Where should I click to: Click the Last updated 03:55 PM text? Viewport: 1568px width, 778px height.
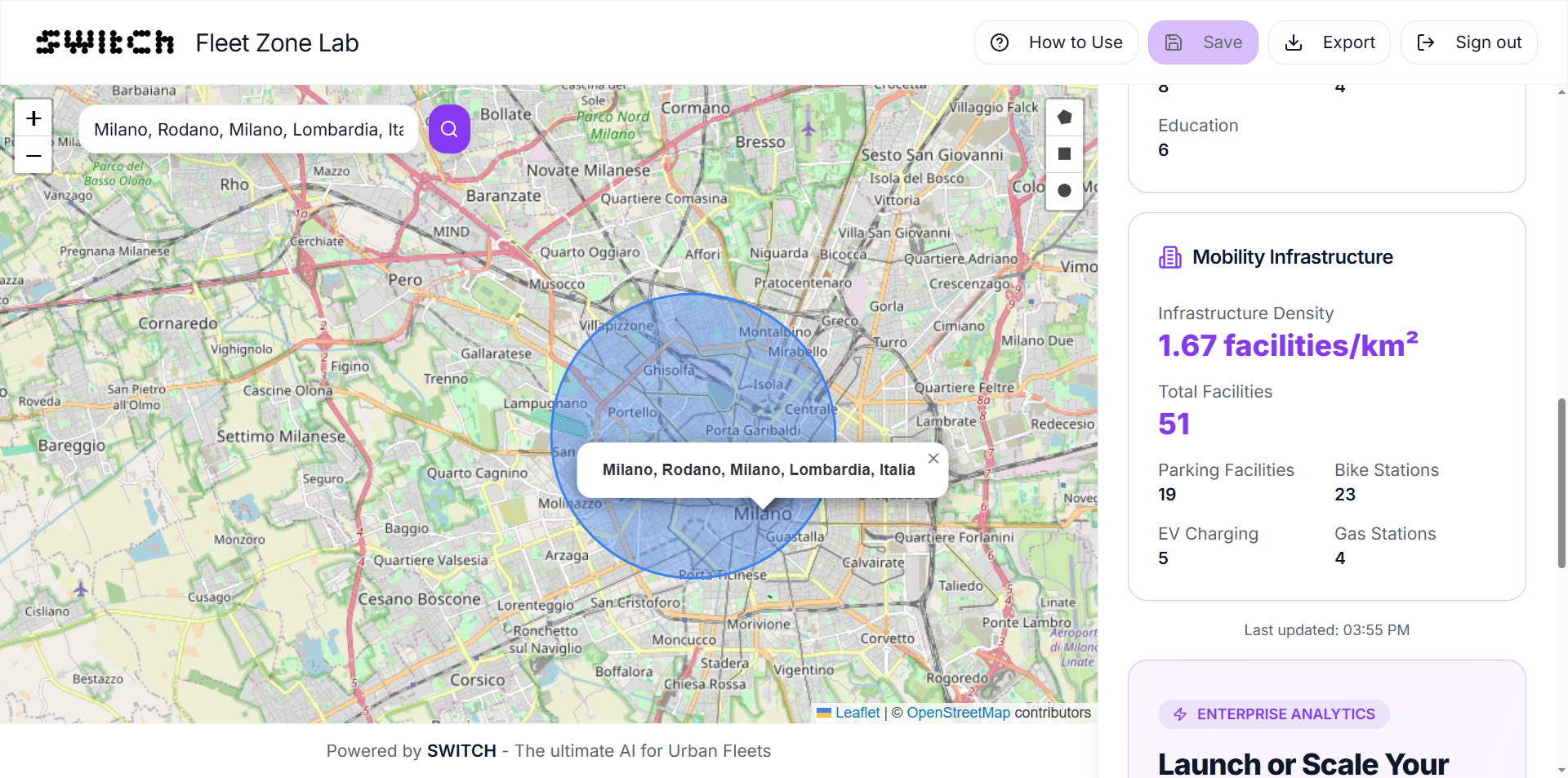click(x=1327, y=630)
